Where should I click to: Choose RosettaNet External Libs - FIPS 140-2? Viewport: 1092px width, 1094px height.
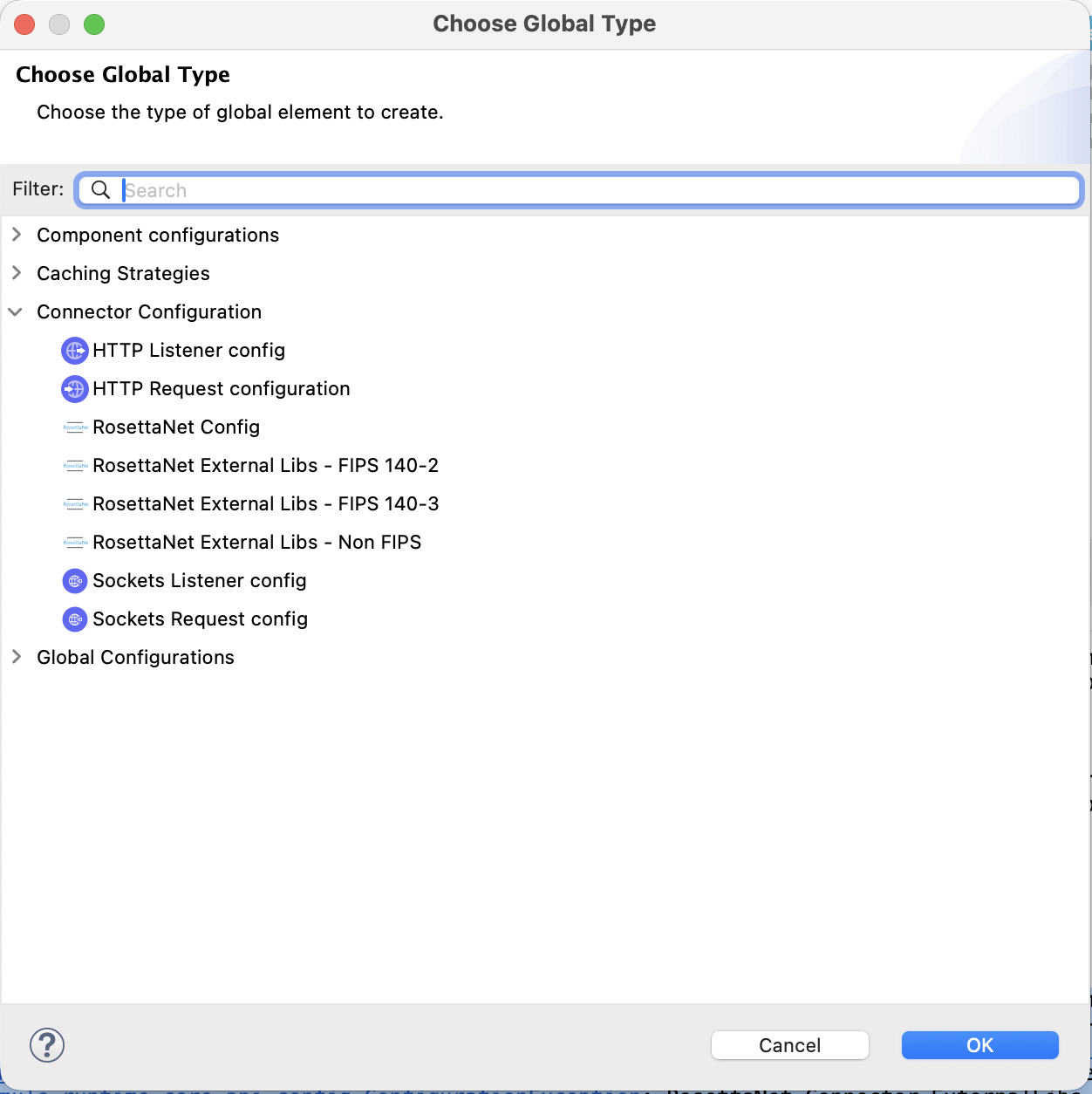point(266,466)
